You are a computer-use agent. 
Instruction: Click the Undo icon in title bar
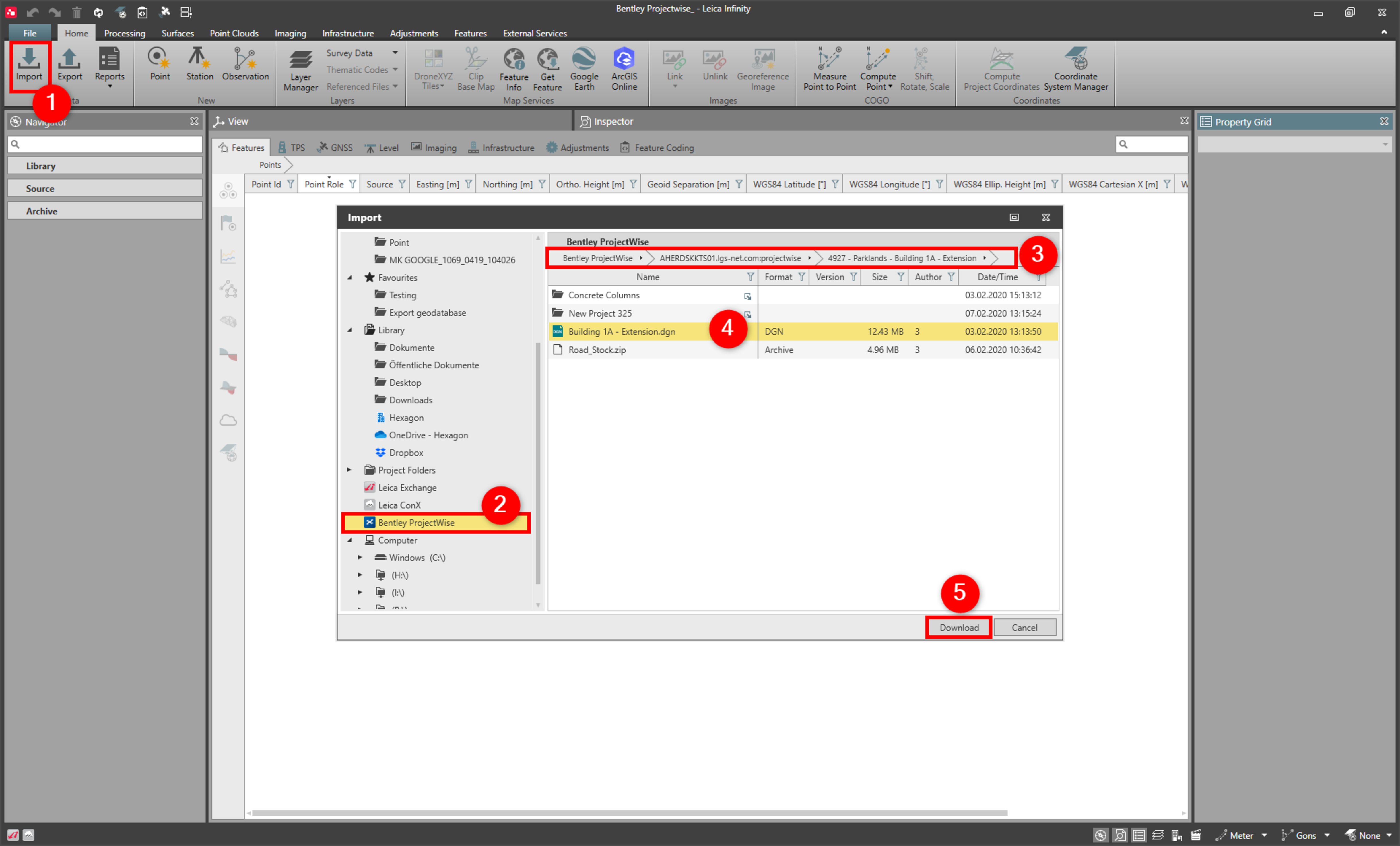pyautogui.click(x=32, y=12)
